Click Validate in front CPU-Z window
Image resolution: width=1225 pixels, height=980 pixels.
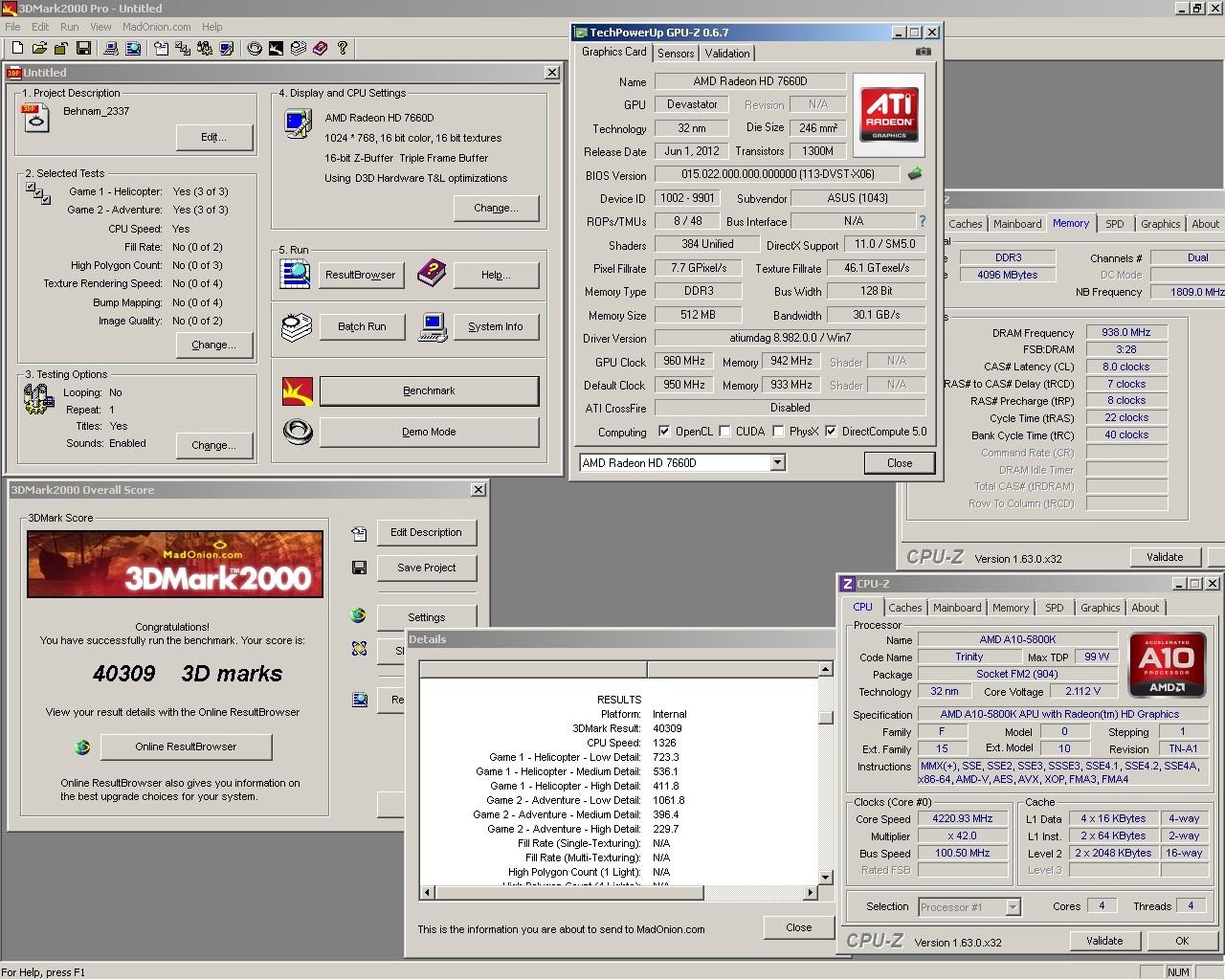[1104, 941]
